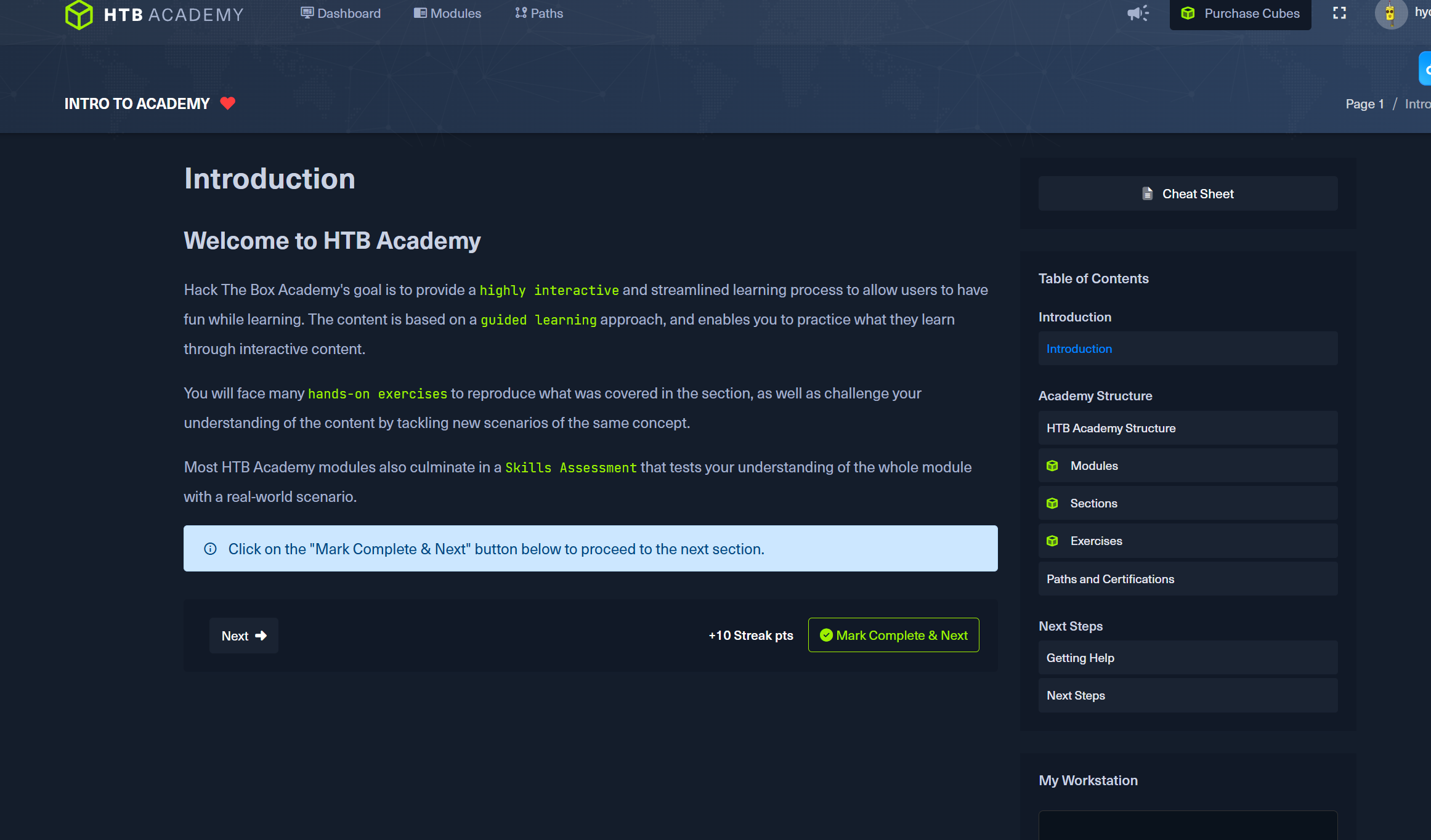Image resolution: width=1431 pixels, height=840 pixels.
Task: Click Purchase Cubes button
Action: 1240,14
